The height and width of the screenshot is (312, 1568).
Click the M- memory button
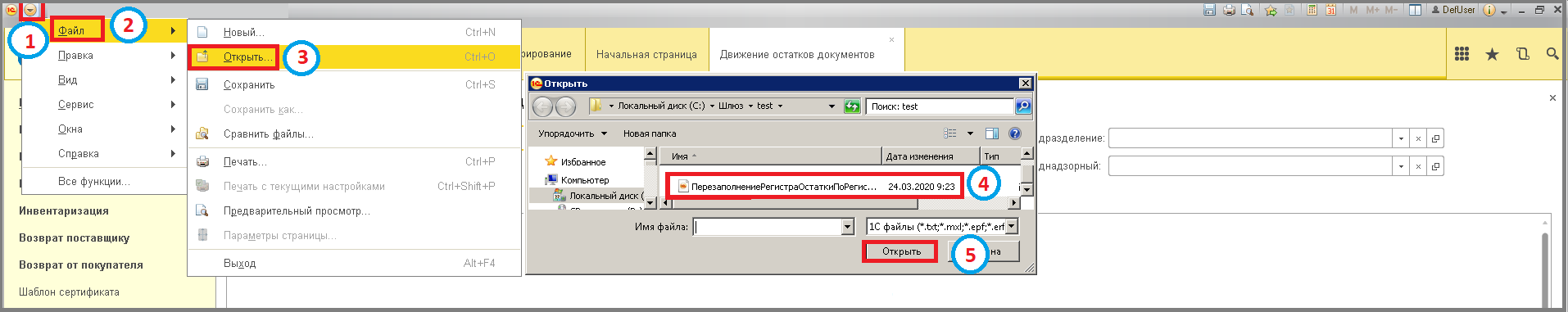click(1391, 10)
